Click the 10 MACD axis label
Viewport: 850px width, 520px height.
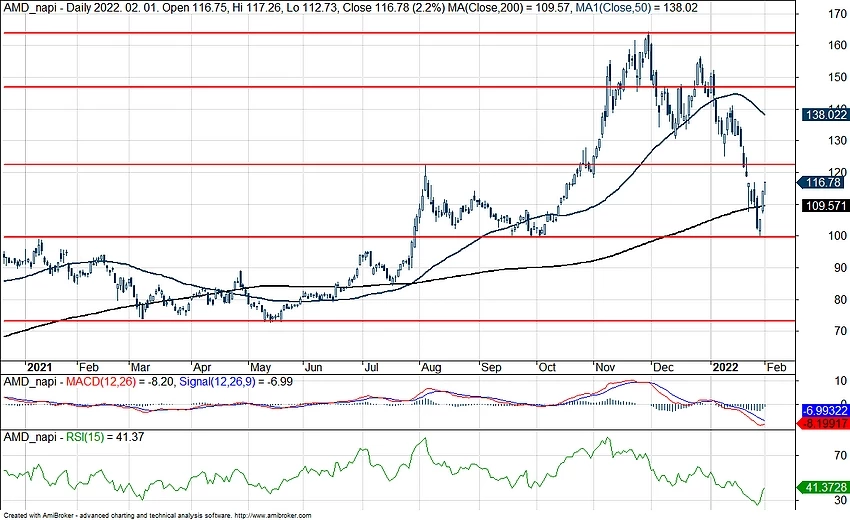pos(841,381)
